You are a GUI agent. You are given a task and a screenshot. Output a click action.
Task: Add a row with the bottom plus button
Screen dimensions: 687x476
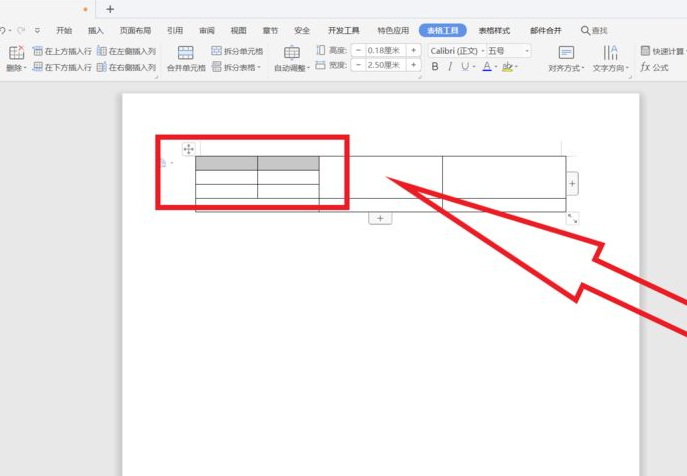click(x=380, y=218)
